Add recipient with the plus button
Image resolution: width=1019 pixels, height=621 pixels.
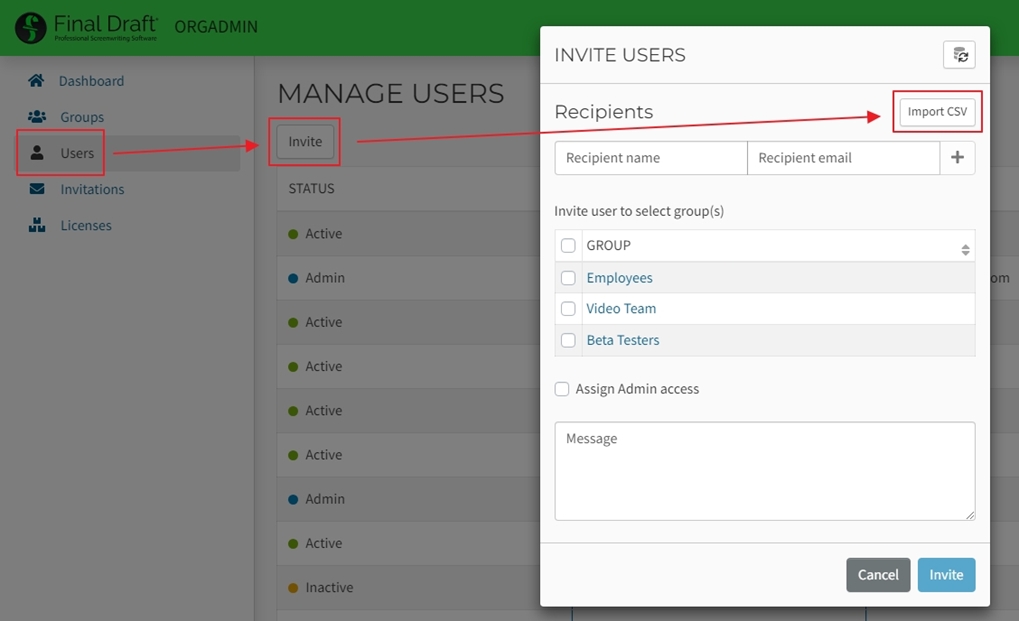coord(957,158)
